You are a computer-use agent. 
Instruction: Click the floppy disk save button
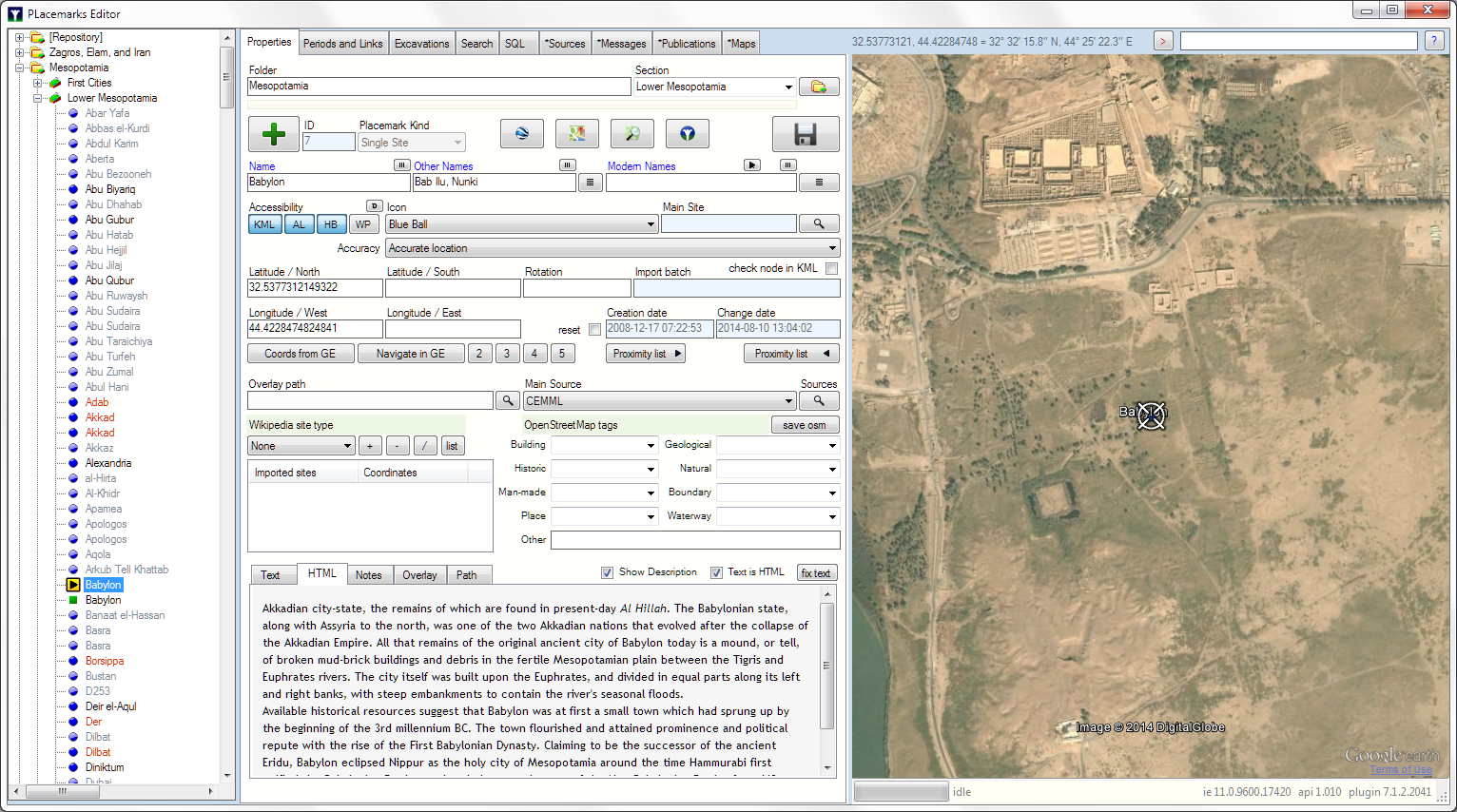point(805,134)
